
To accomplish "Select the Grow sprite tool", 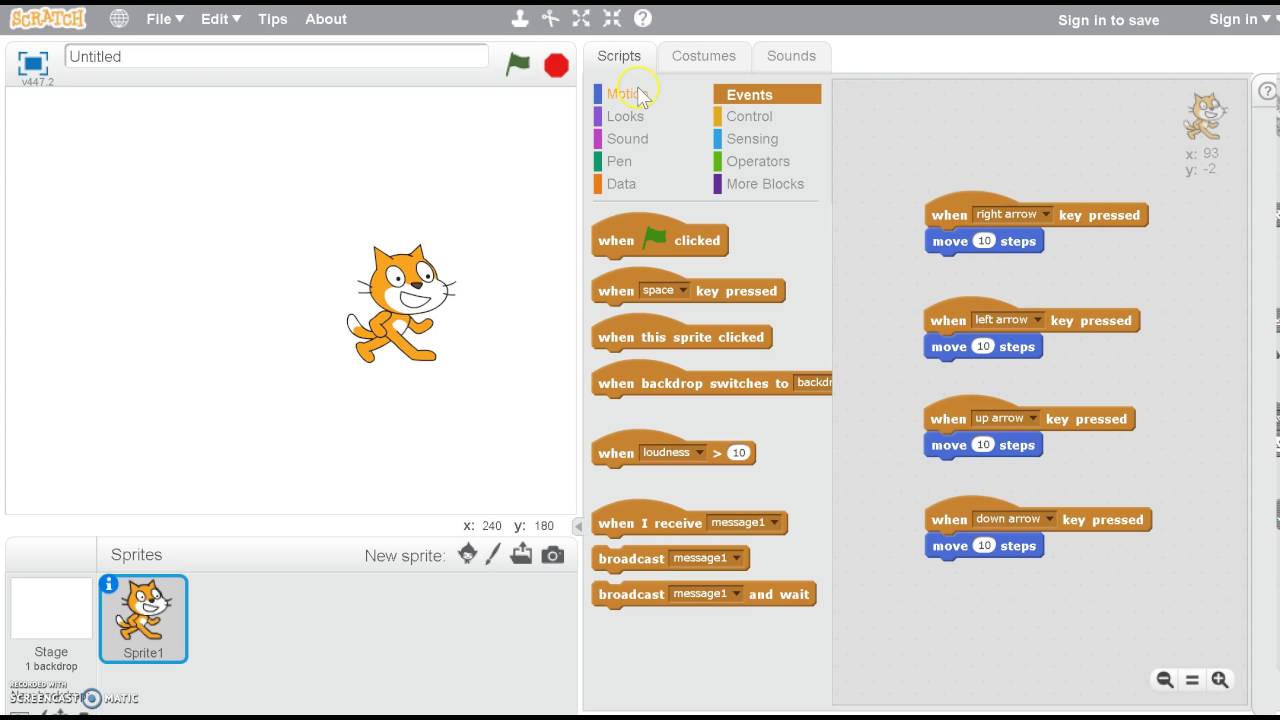I will (x=581, y=18).
